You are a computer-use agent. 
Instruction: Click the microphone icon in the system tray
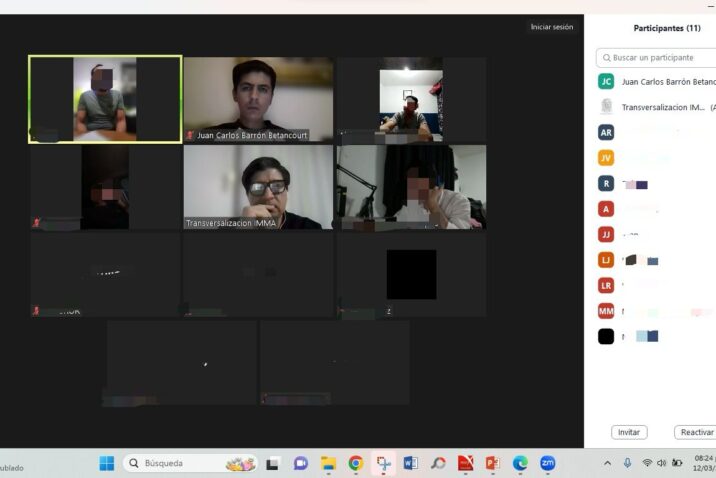tap(627, 463)
